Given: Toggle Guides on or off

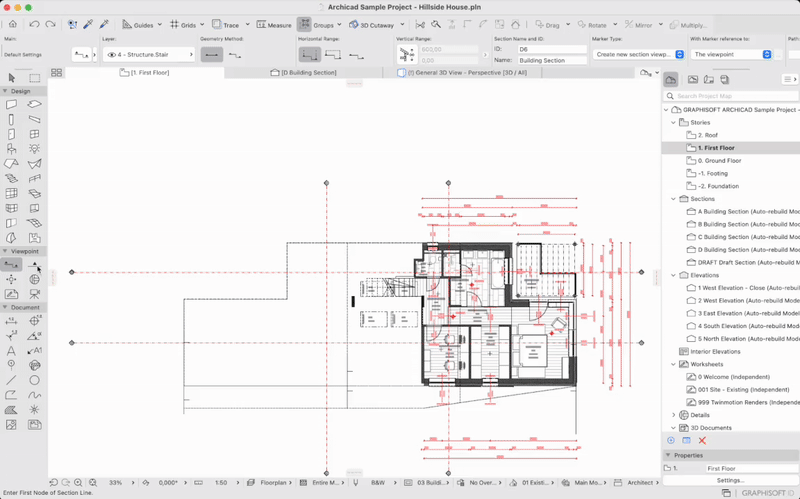Looking at the screenshot, I should pos(137,24).
